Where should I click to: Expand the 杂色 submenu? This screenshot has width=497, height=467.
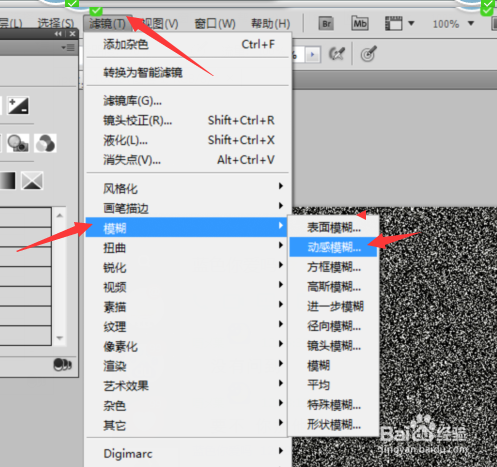187,405
